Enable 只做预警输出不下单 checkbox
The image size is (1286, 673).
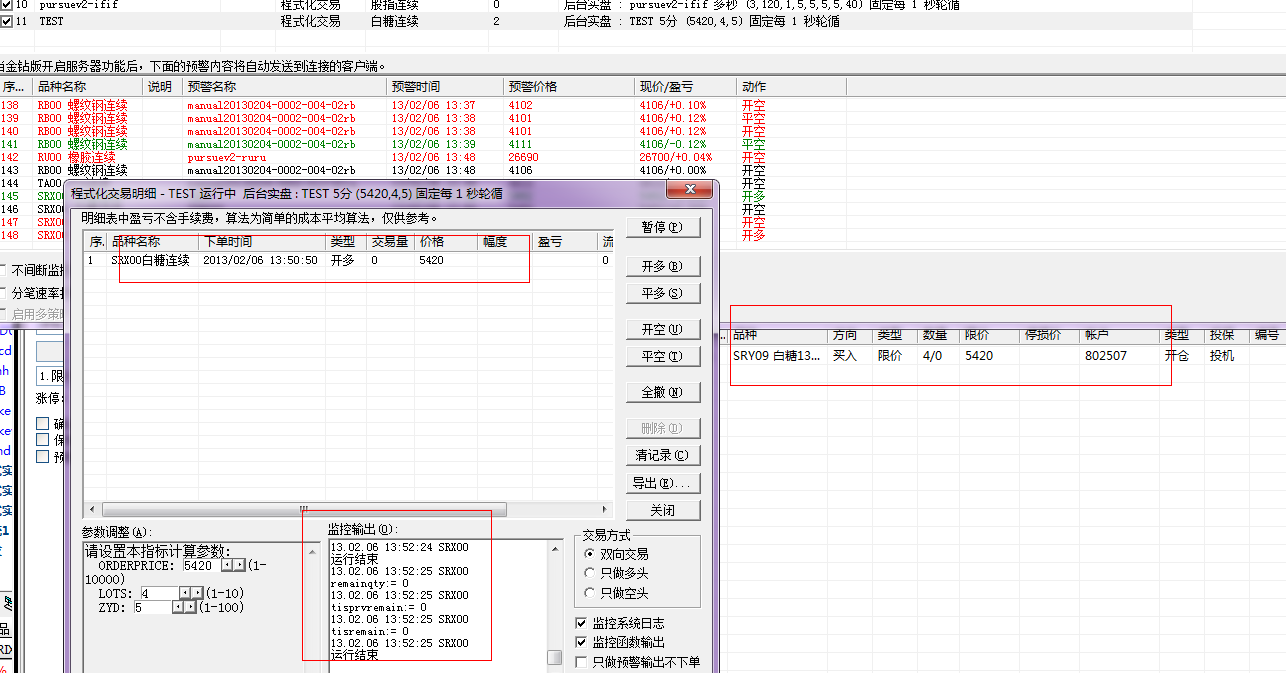point(582,662)
